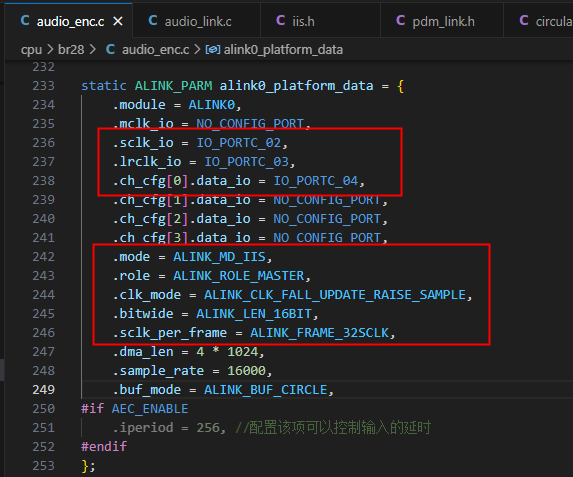The image size is (573, 477).
Task: Select the audio_enc.c tab
Action: (x=68, y=20)
